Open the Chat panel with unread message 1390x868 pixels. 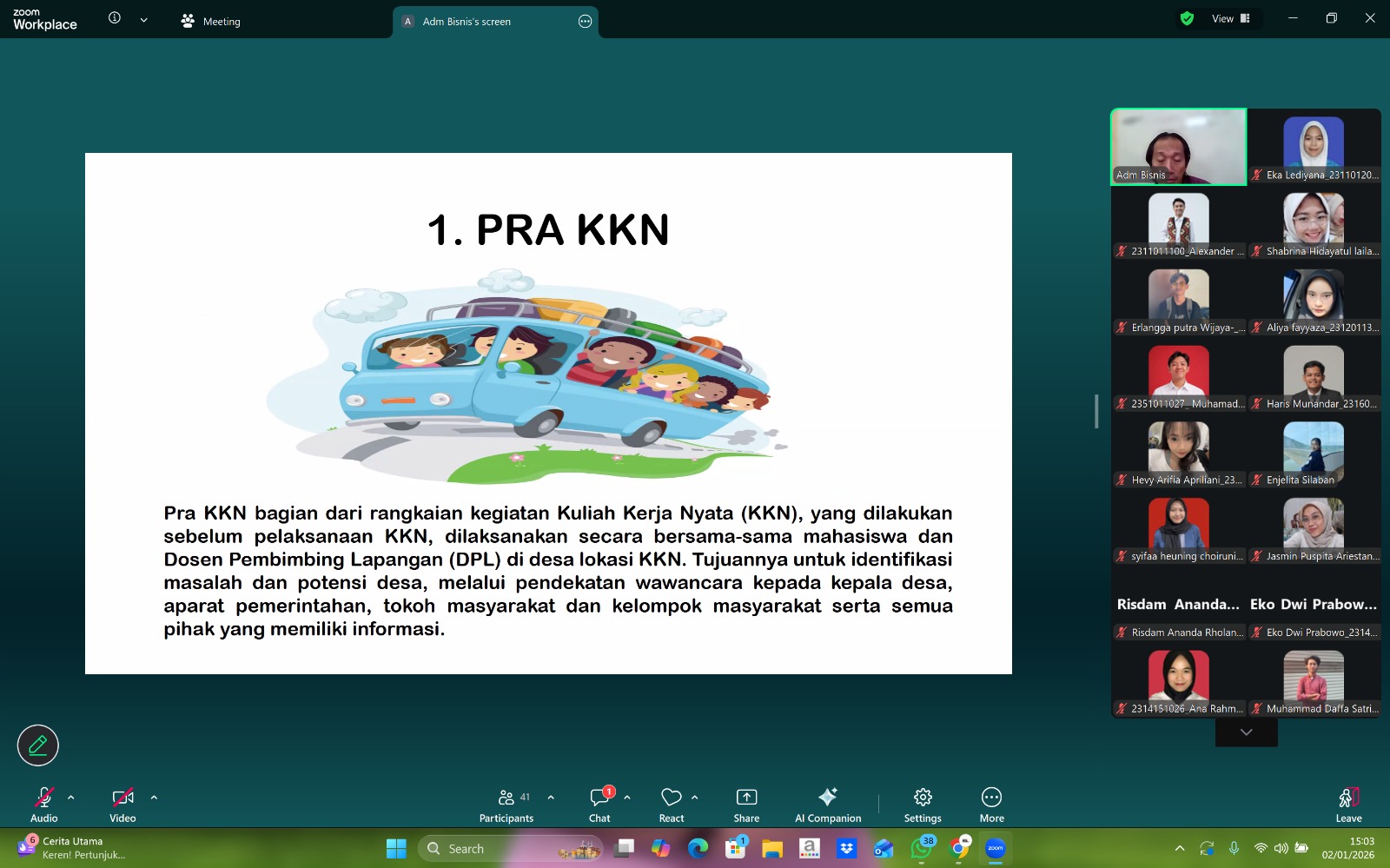coord(599,803)
